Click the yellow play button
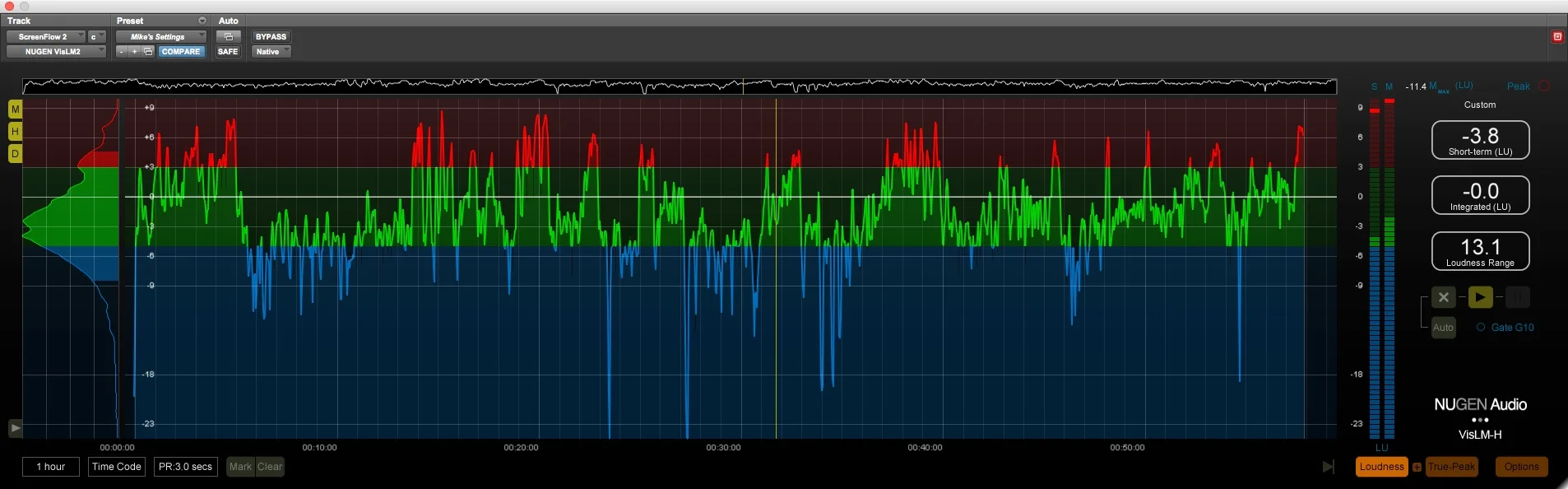The height and width of the screenshot is (489, 1568). pyautogui.click(x=1480, y=297)
